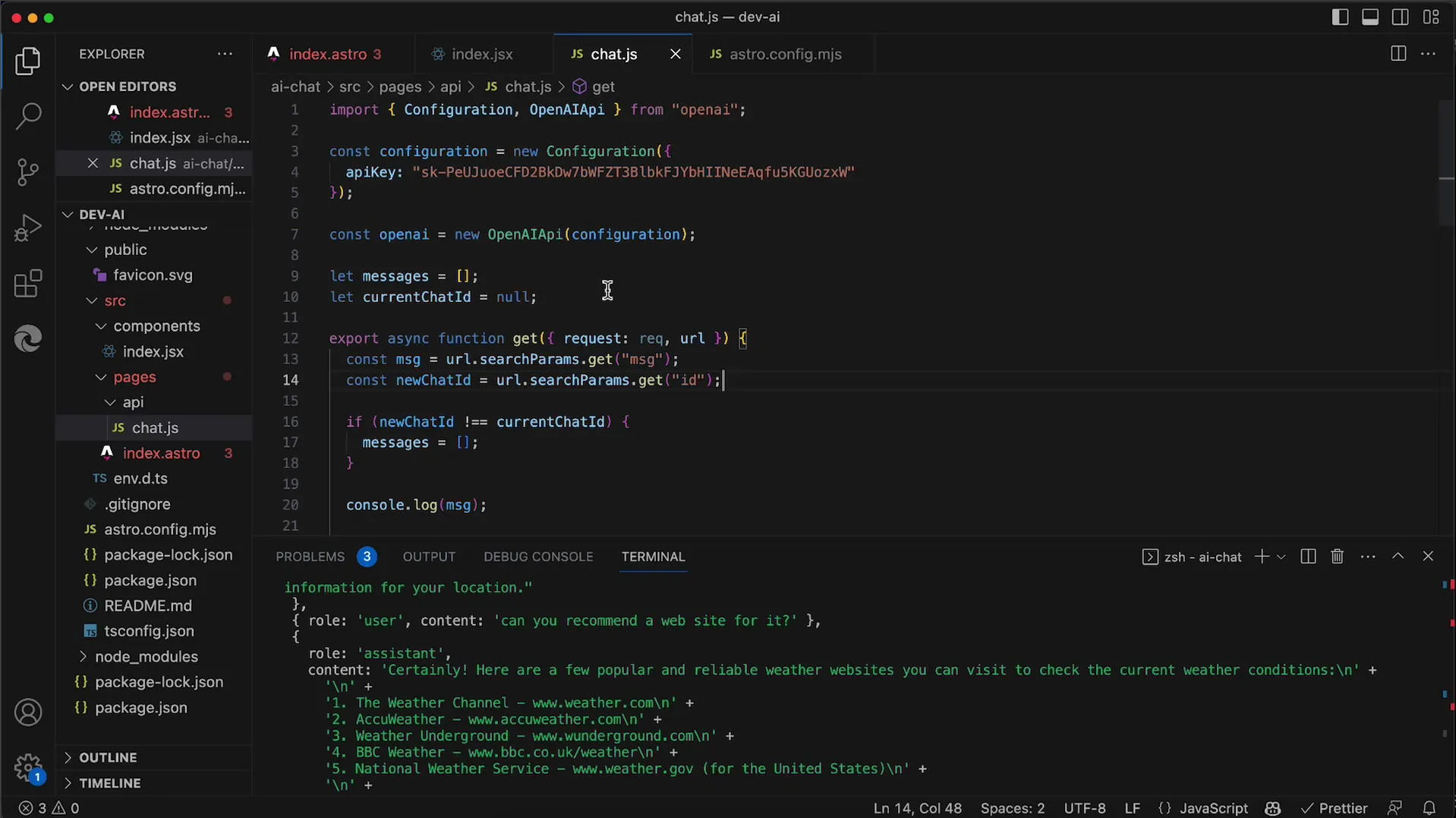Open env.d.ts in the file tree
Image resolution: width=1456 pixels, height=818 pixels.
coord(153,479)
